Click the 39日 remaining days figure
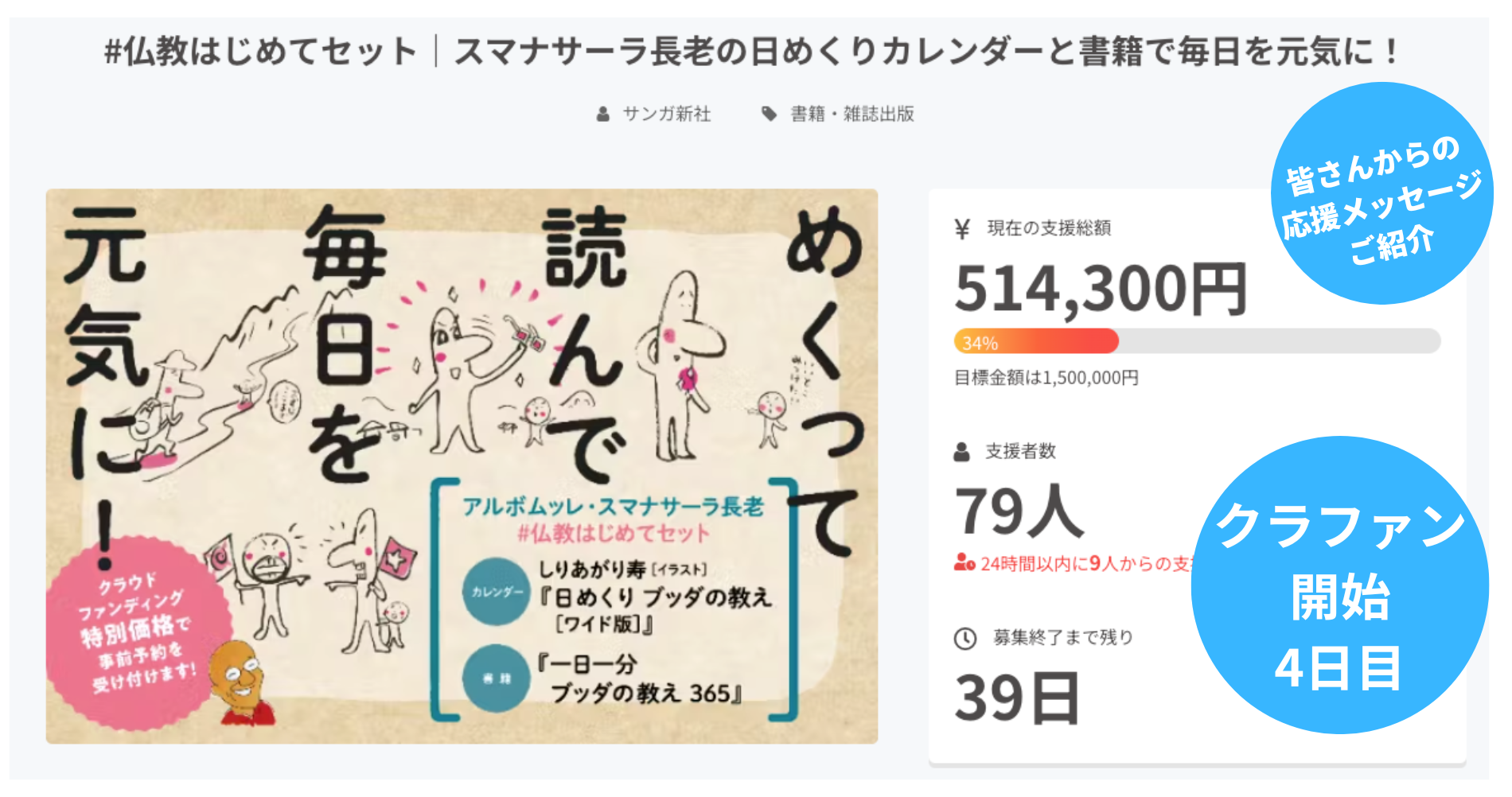The height and width of the screenshot is (797, 1512). click(x=1017, y=698)
